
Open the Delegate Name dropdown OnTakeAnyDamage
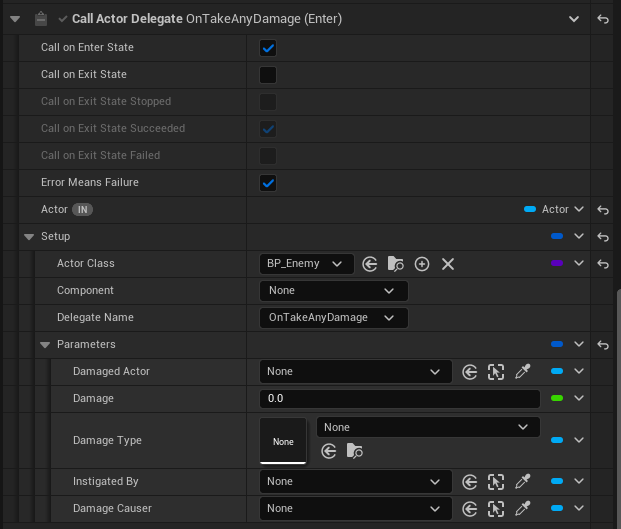[x=333, y=318]
